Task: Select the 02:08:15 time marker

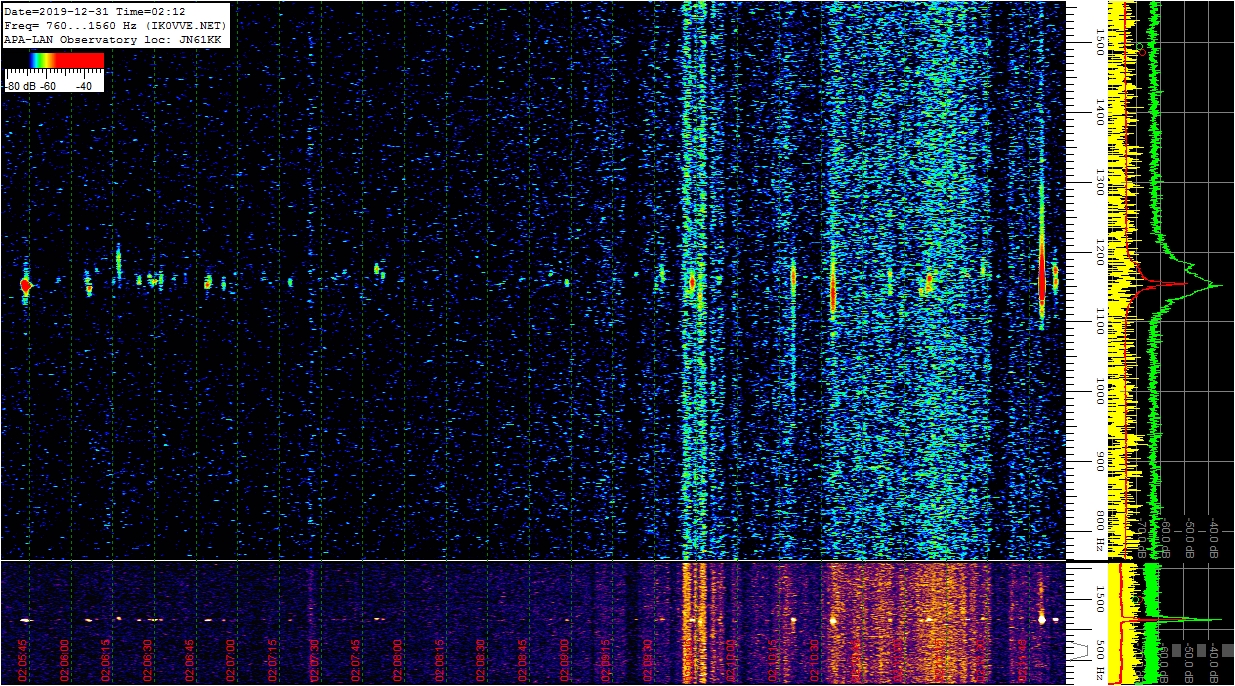Action: point(439,659)
